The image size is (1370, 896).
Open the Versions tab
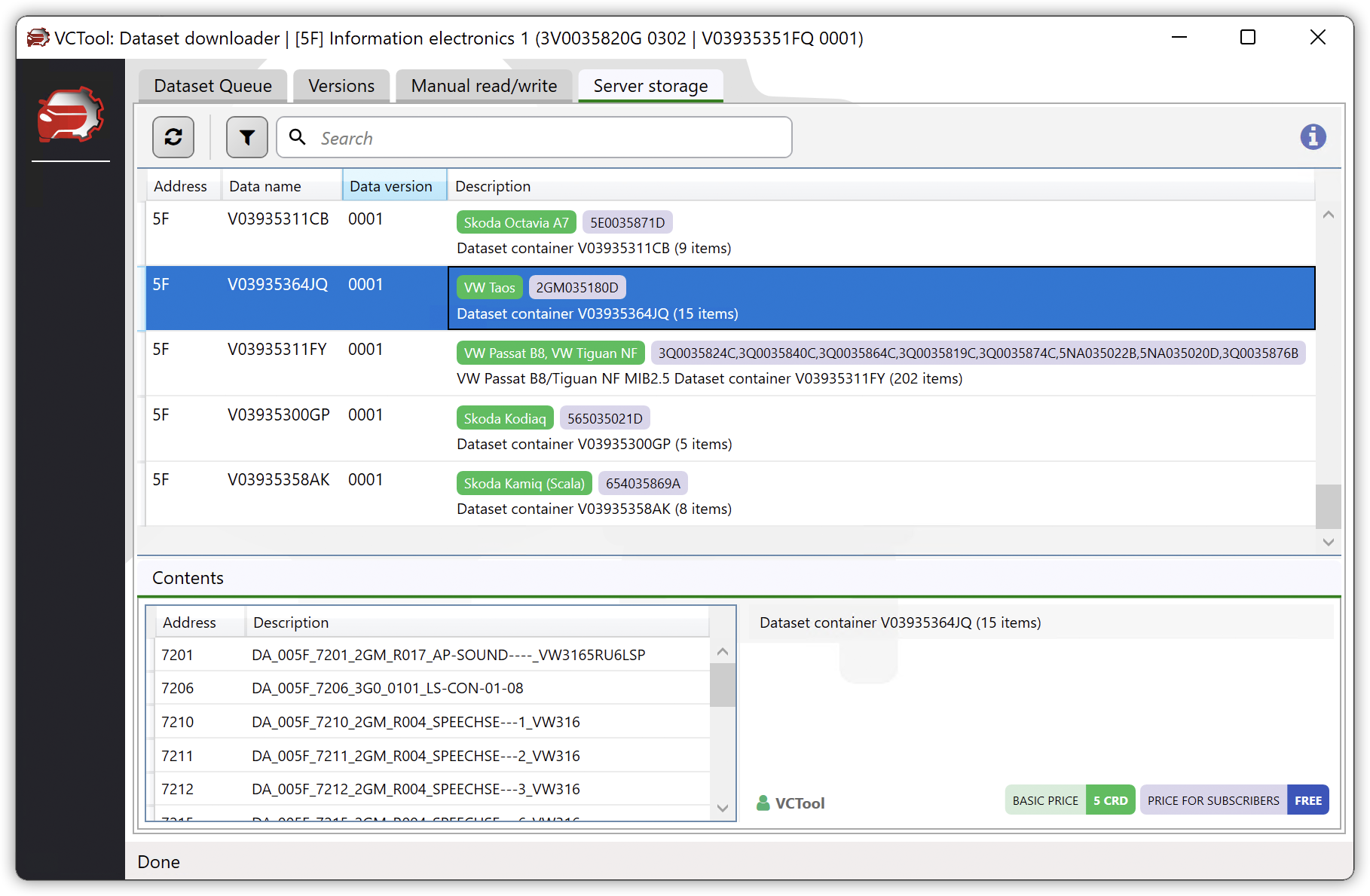point(341,86)
